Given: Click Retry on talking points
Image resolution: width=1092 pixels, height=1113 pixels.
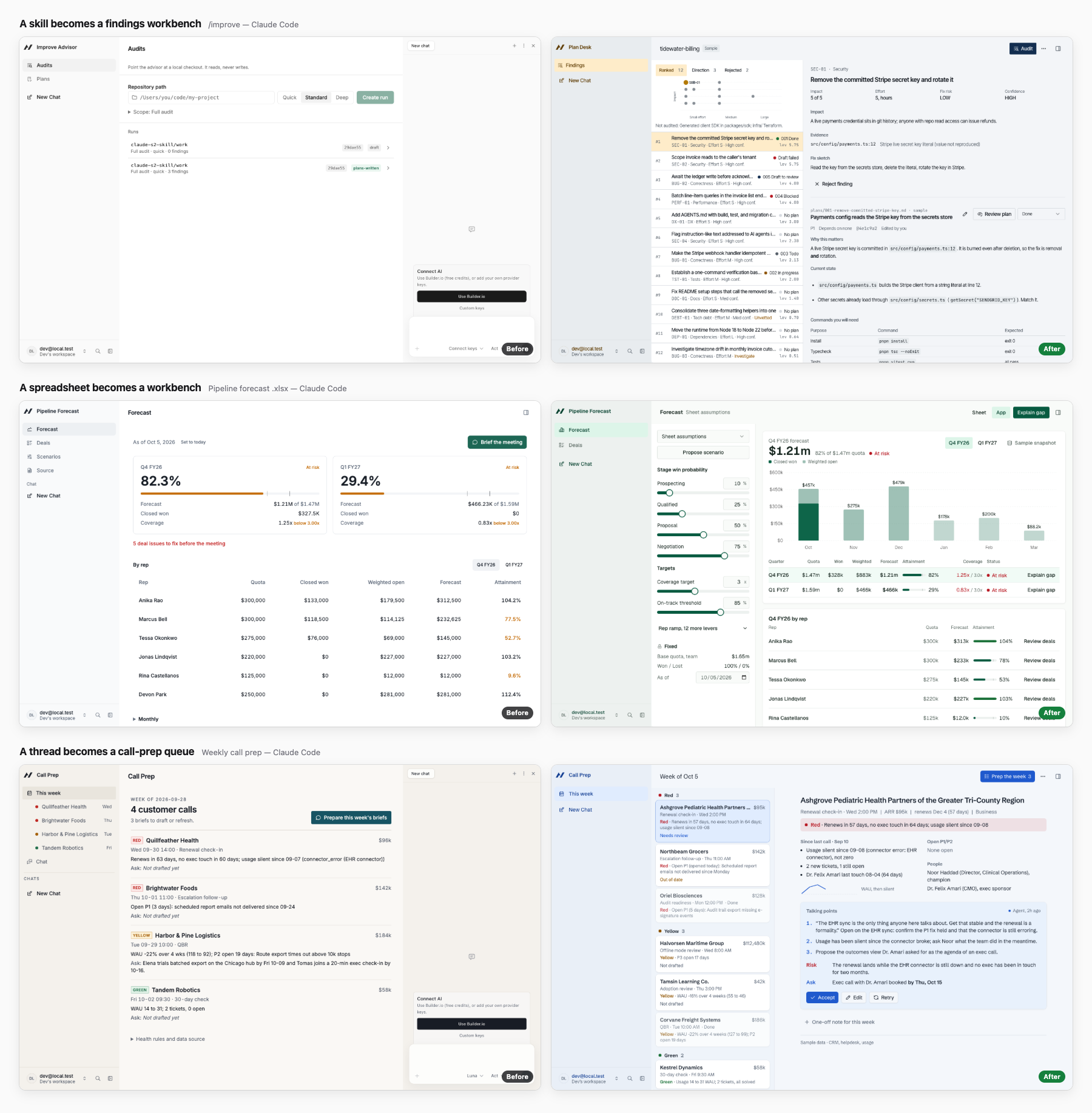Looking at the screenshot, I should coord(883,997).
